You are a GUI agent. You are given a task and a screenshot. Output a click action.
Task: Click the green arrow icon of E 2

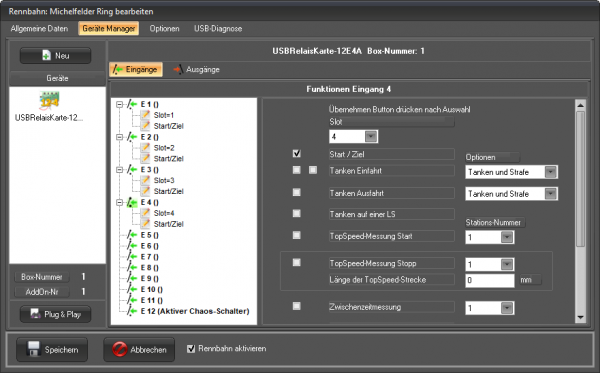(132, 137)
